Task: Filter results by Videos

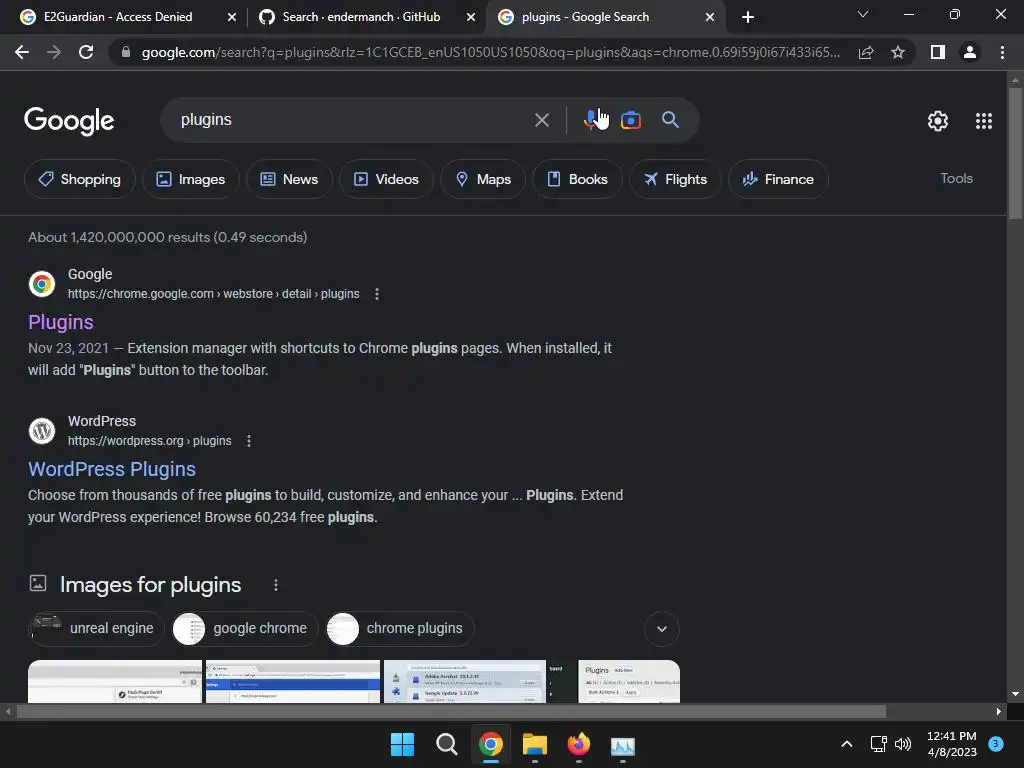Action: [386, 179]
